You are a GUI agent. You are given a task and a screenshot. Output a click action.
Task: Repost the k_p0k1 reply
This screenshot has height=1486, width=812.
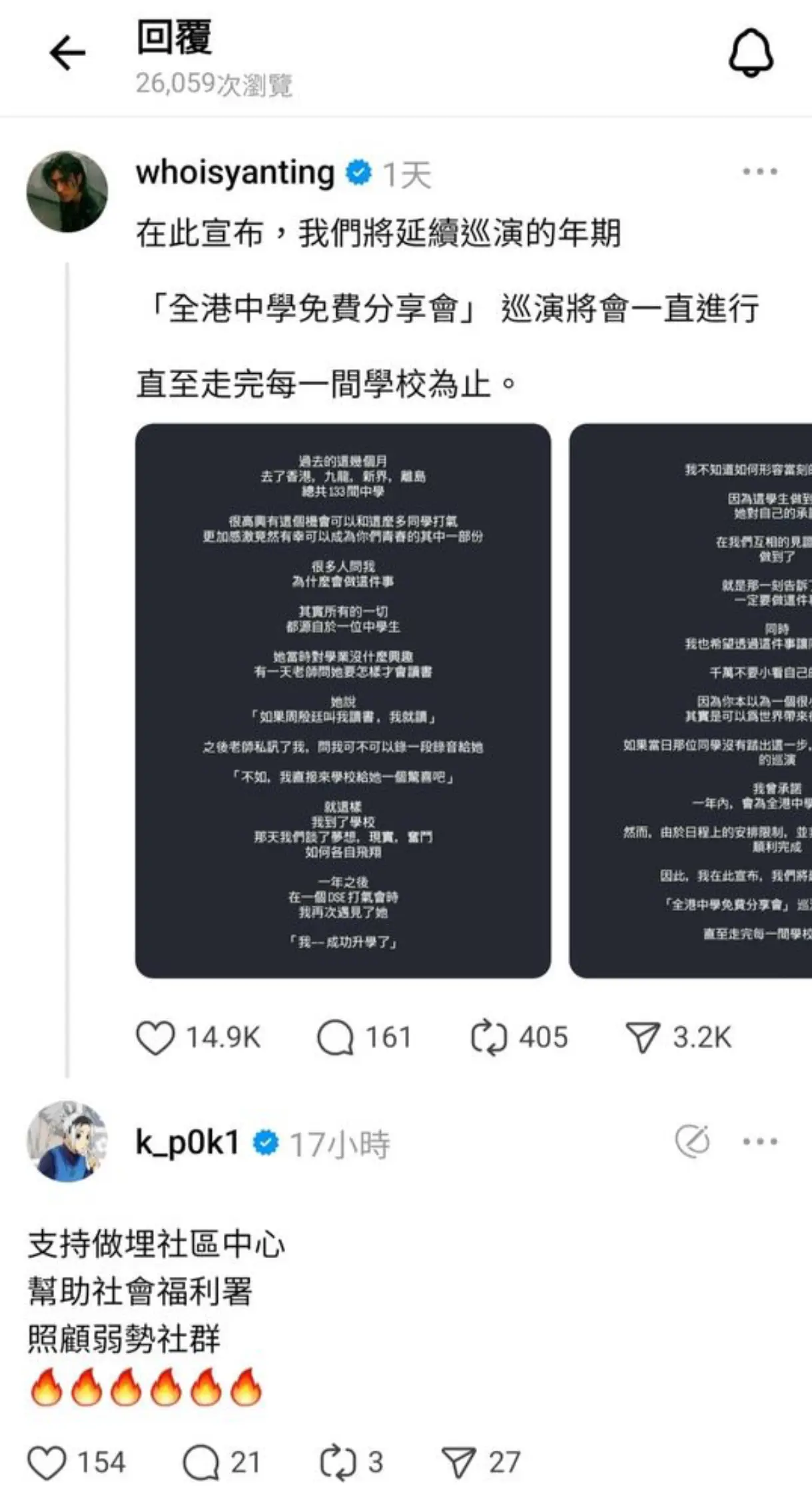pyautogui.click(x=338, y=1463)
